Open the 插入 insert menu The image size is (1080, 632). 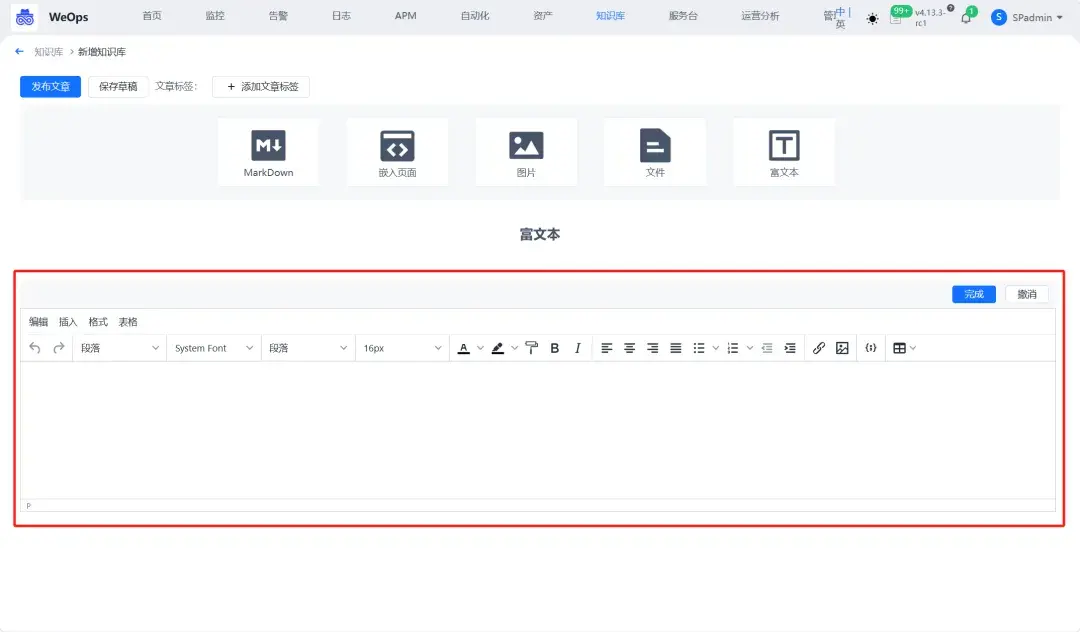(x=66, y=321)
